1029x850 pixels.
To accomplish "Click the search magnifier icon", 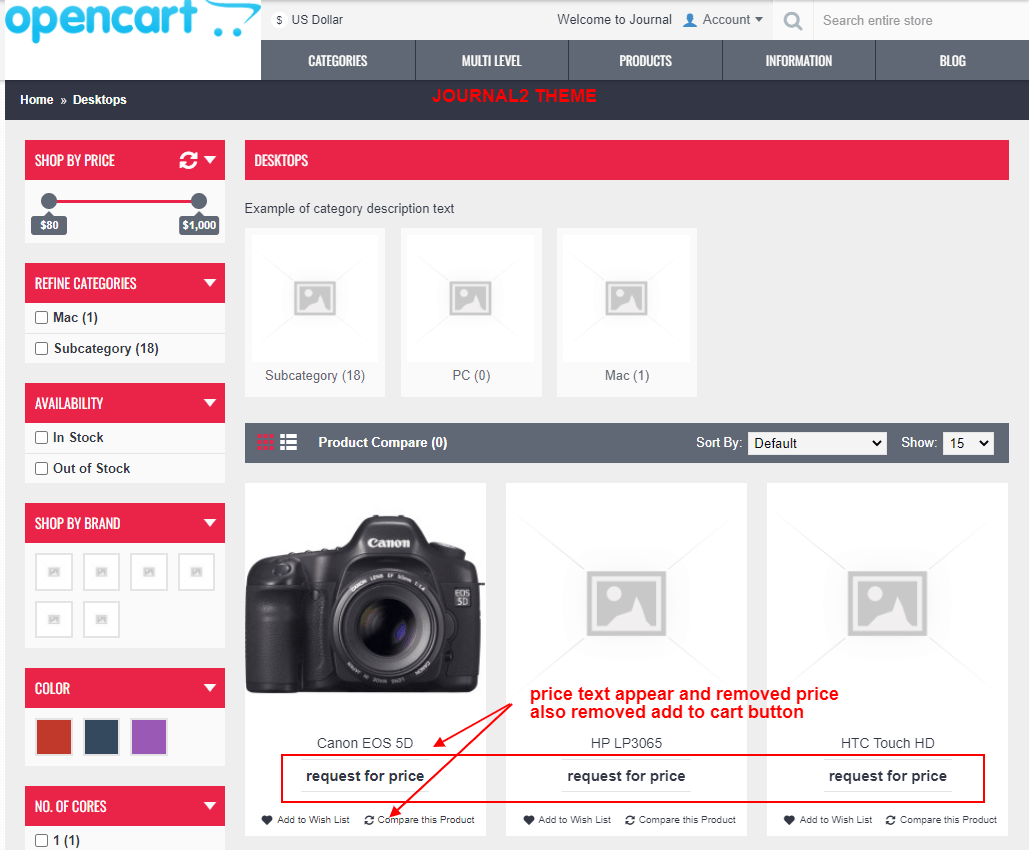I will (792, 19).
